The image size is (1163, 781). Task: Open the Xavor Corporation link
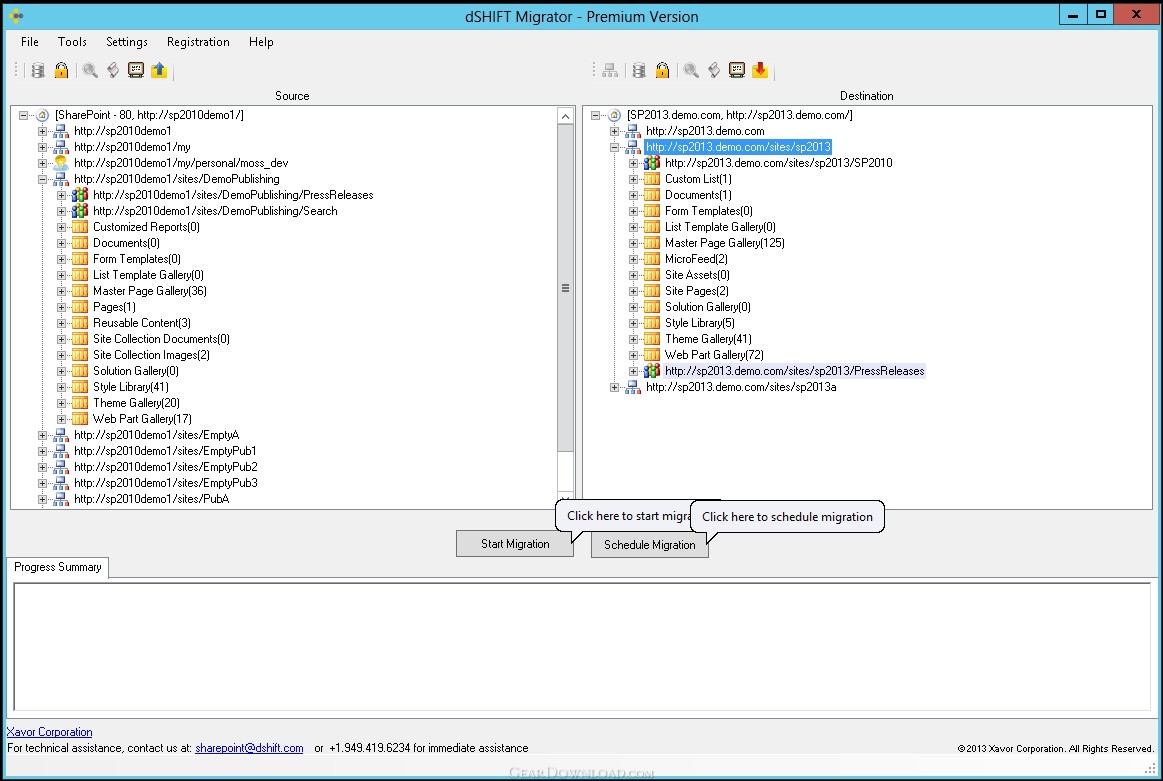click(50, 732)
